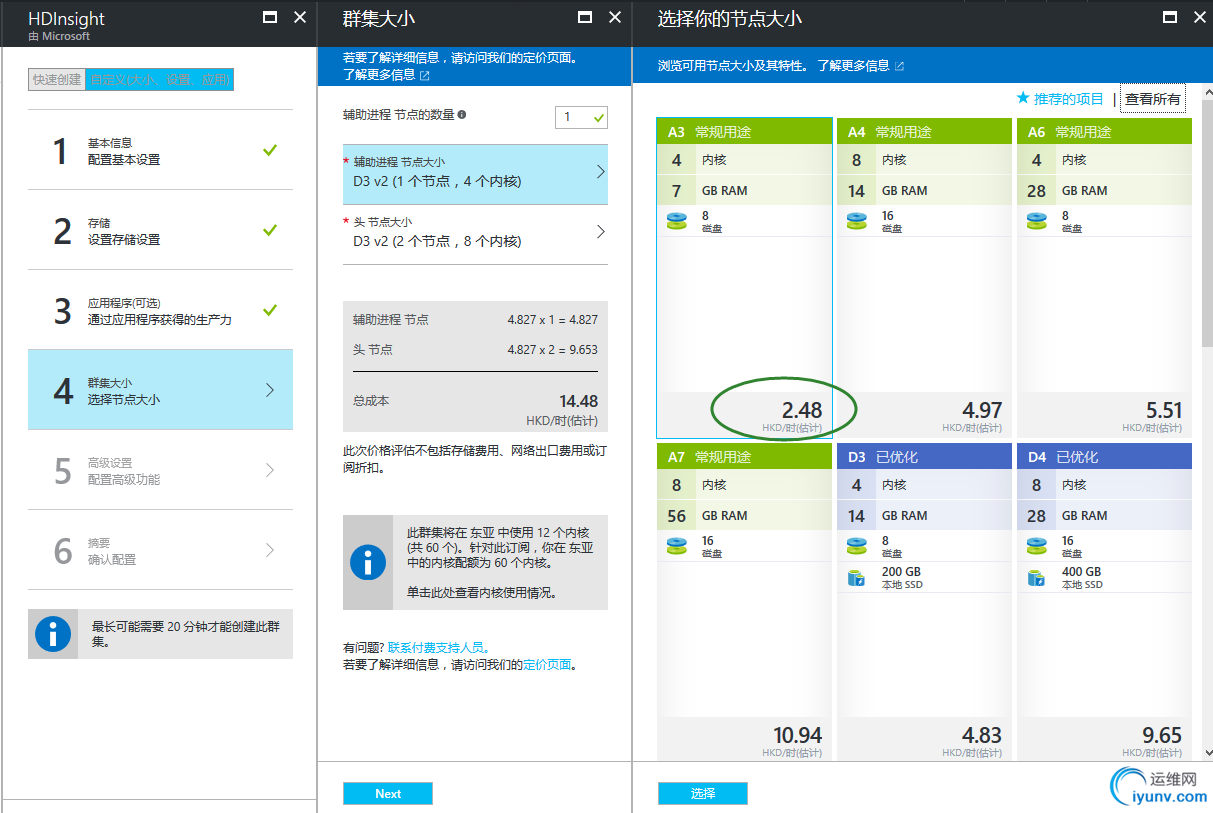
Task: Click the chevron on step 5 高级设置
Action: point(270,470)
